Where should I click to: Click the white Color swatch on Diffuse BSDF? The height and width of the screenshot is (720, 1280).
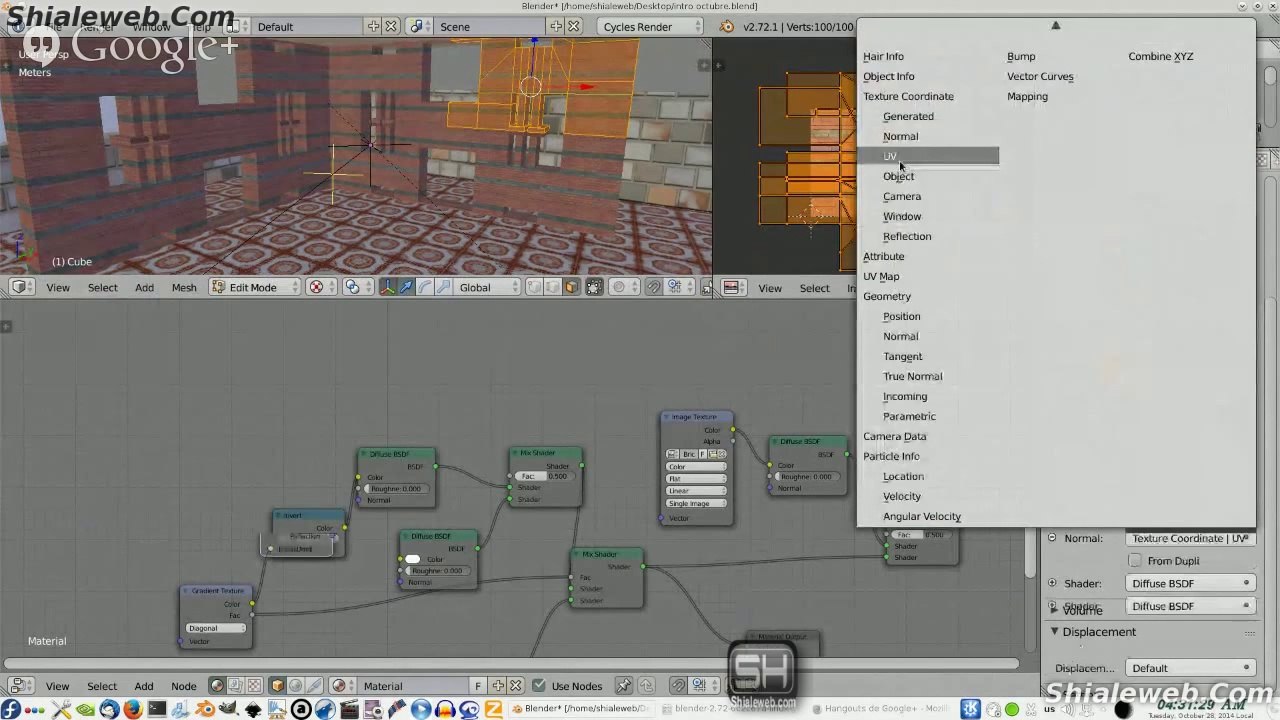click(x=412, y=559)
